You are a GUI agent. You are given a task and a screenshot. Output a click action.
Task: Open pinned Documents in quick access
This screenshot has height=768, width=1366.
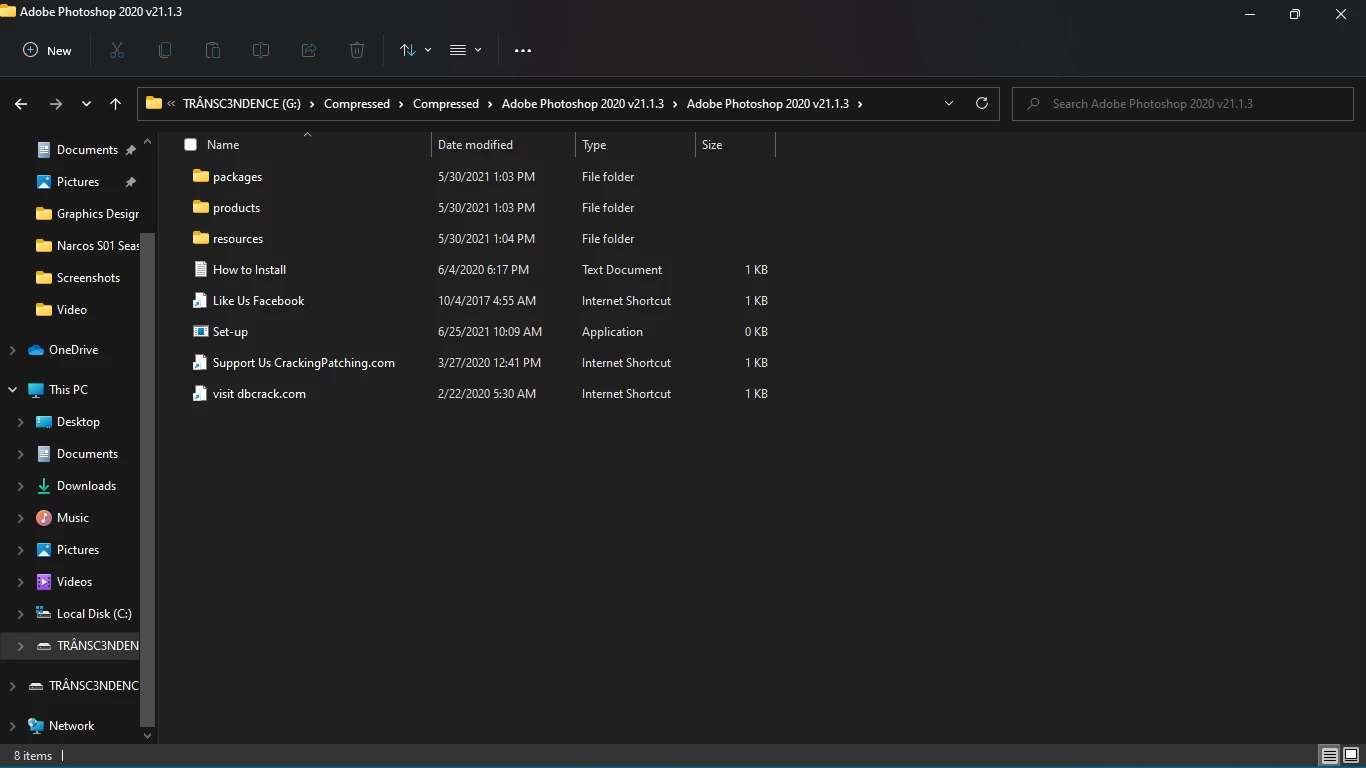click(87, 150)
